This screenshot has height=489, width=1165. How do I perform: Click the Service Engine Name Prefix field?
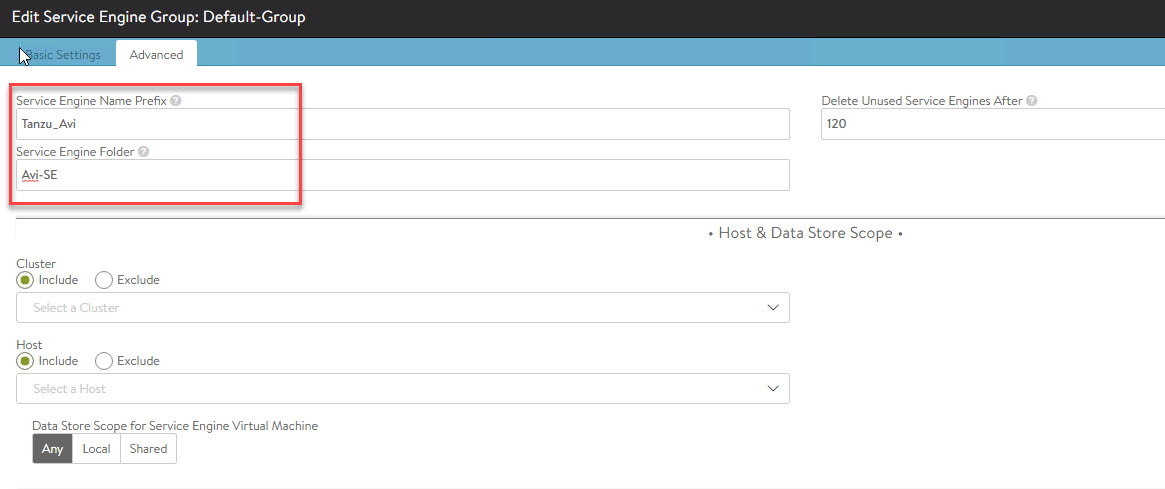402,124
